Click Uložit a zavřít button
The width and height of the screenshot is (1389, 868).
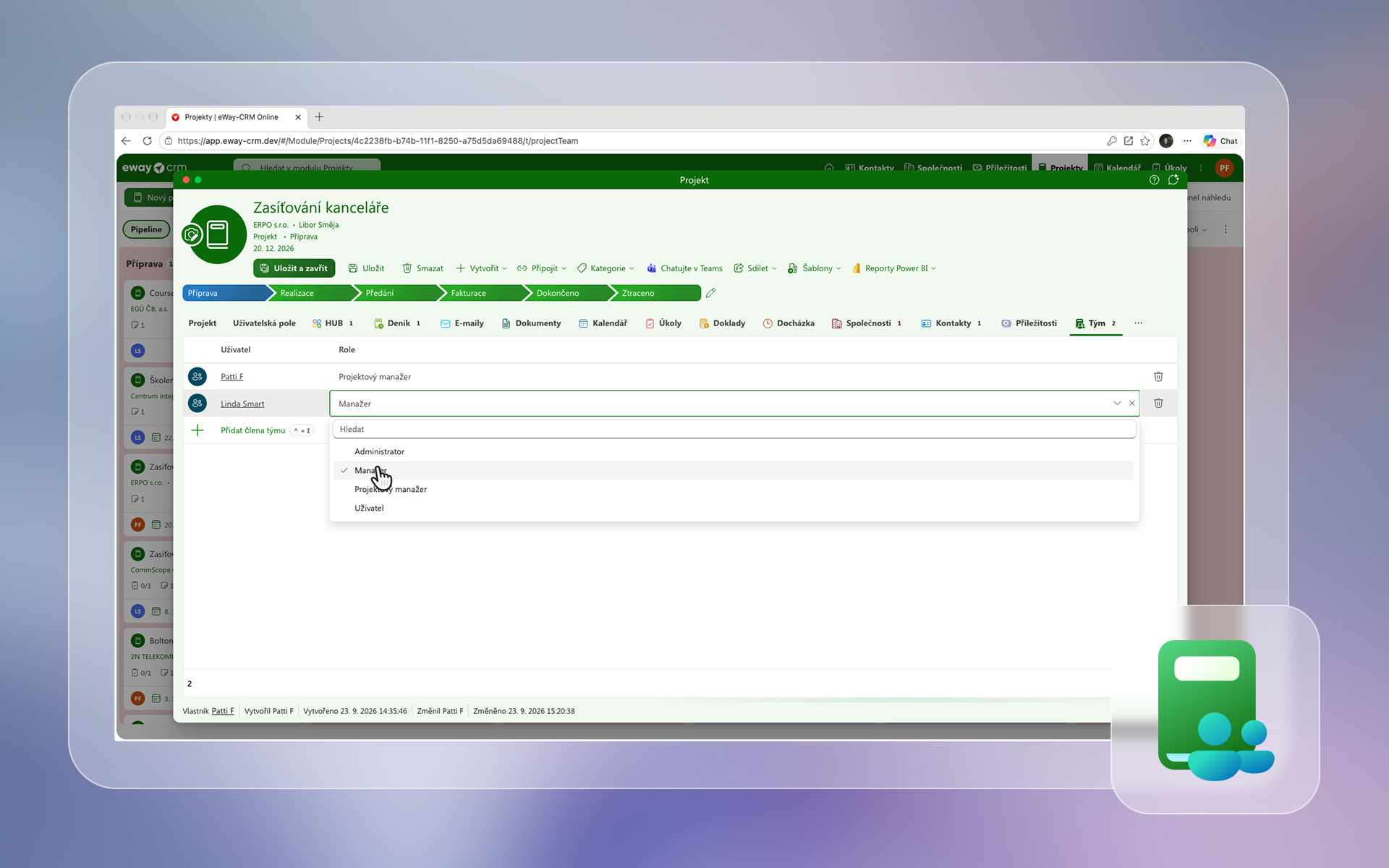(294, 268)
